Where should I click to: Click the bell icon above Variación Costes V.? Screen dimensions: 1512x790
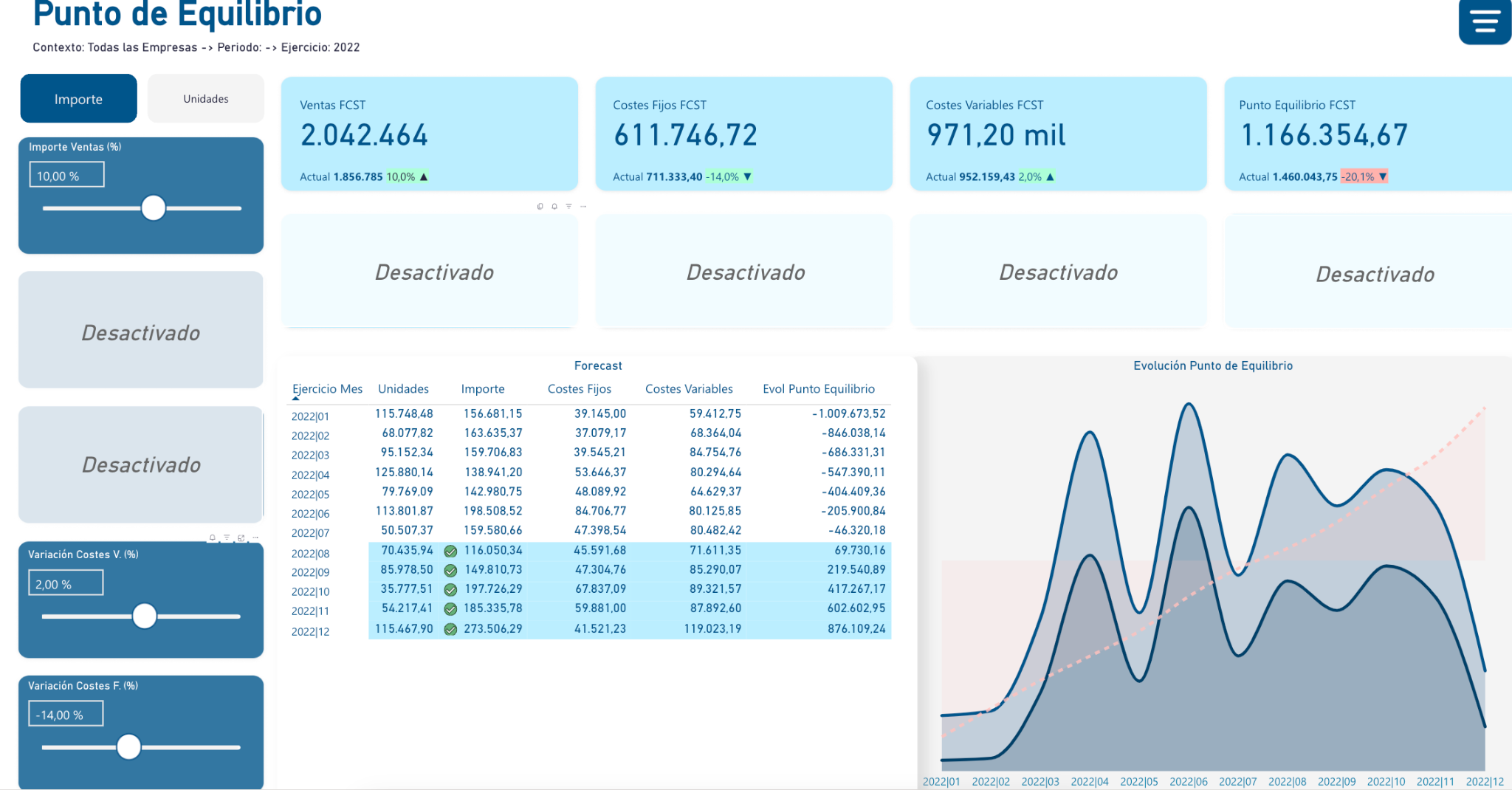point(213,537)
